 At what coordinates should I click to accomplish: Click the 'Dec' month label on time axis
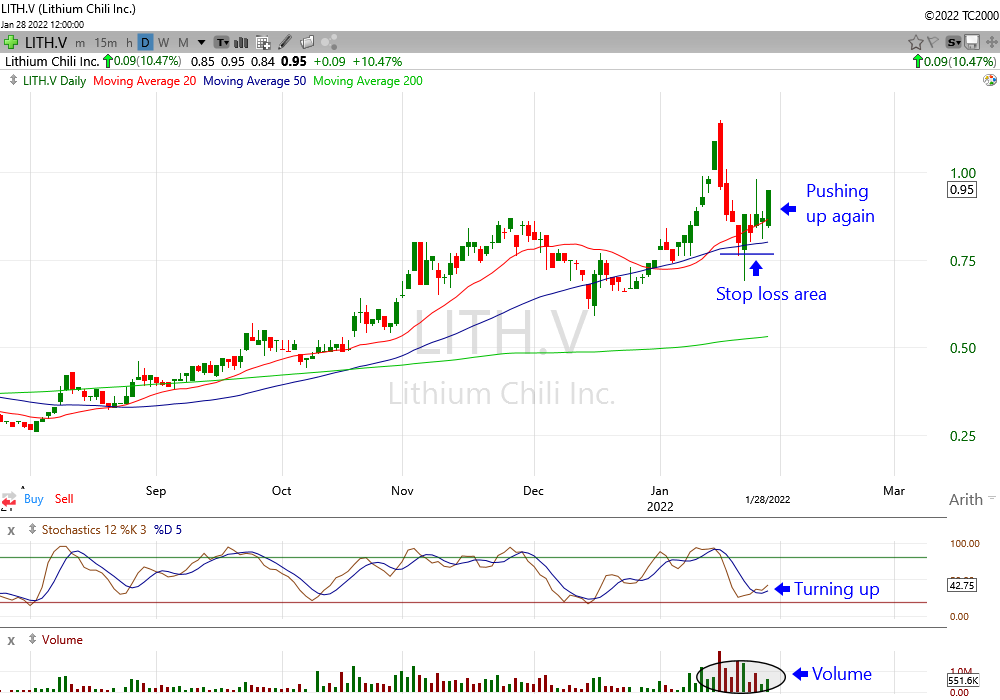[533, 491]
